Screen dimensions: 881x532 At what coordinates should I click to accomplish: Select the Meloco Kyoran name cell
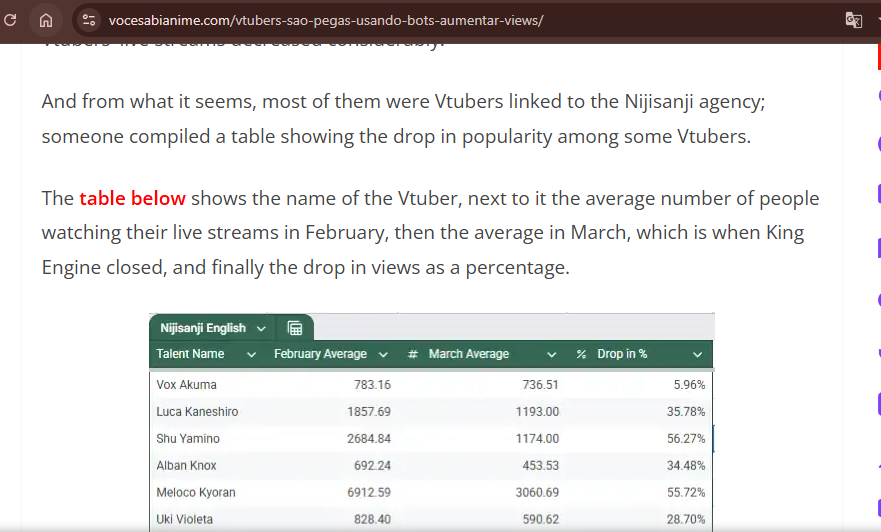[196, 493]
